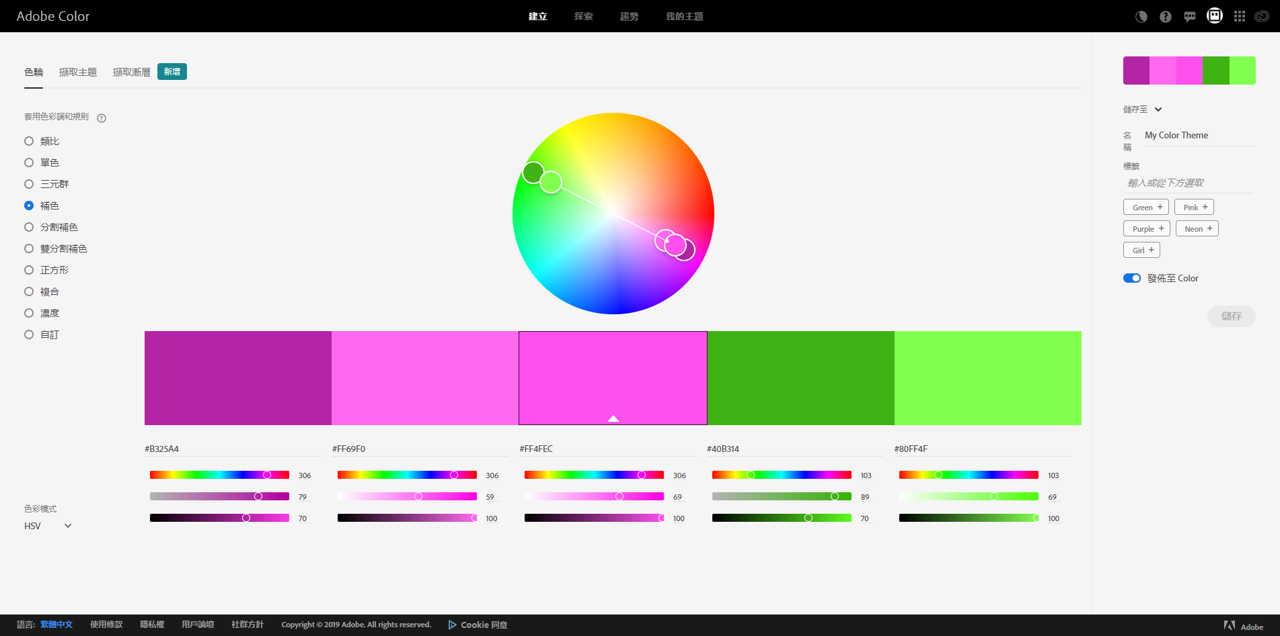Switch to the 擷取漸層 tab
Image resolution: width=1280 pixels, height=636 pixels.
pos(132,72)
